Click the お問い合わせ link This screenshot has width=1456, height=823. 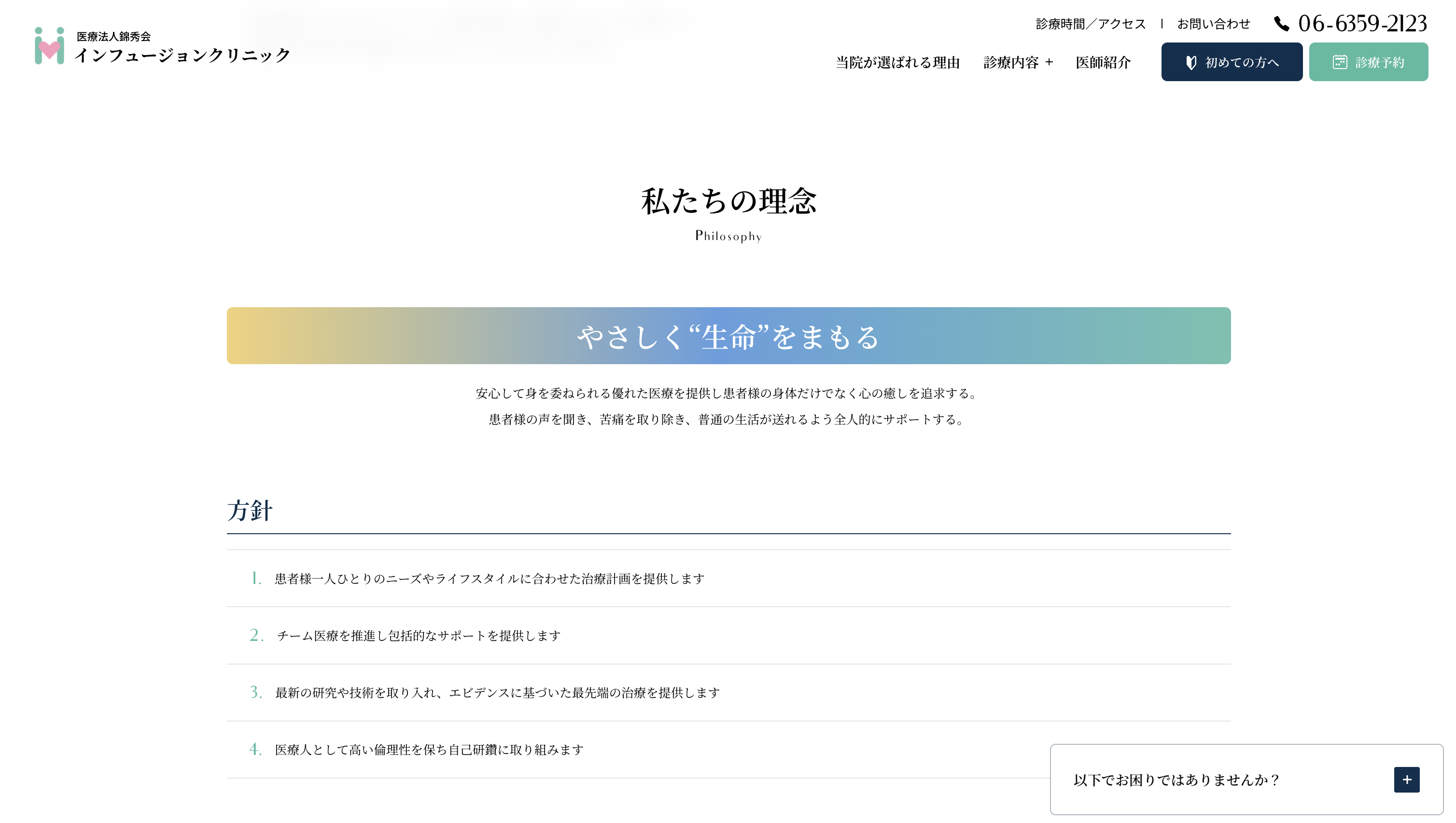coord(1213,24)
